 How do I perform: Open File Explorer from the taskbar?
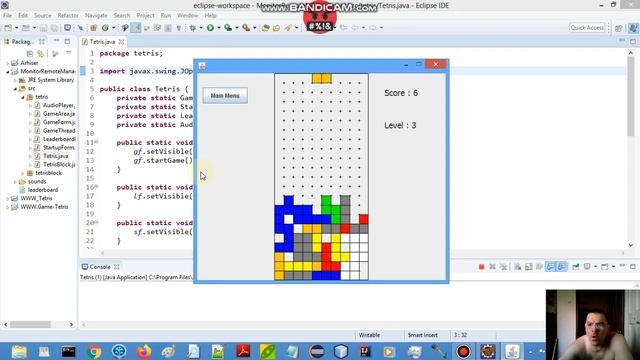(x=19, y=351)
